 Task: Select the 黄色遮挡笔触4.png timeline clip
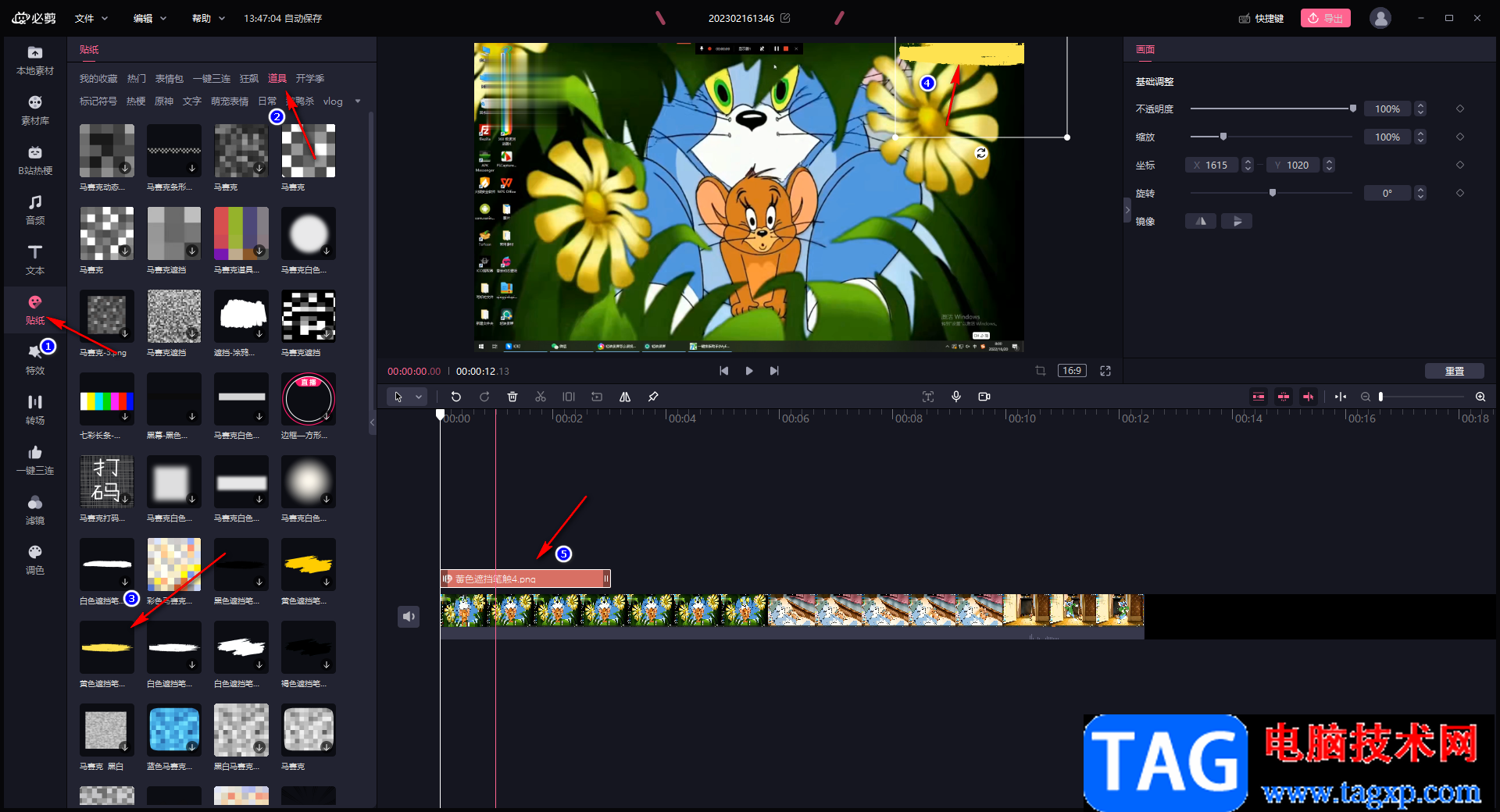pos(526,579)
